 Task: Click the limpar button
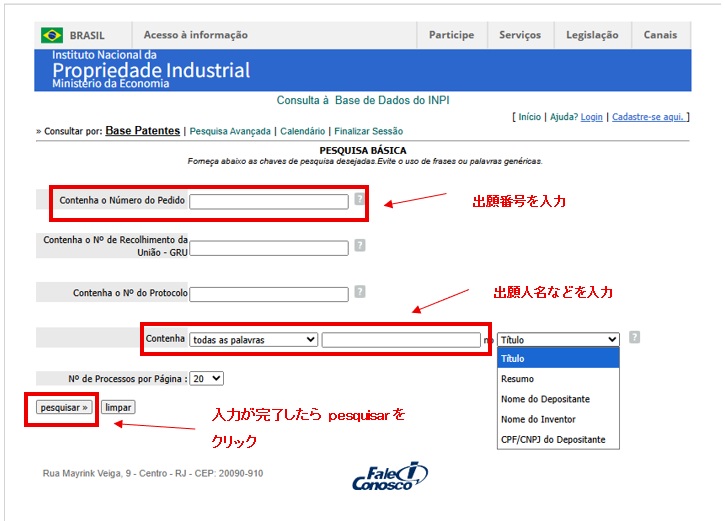(x=118, y=407)
